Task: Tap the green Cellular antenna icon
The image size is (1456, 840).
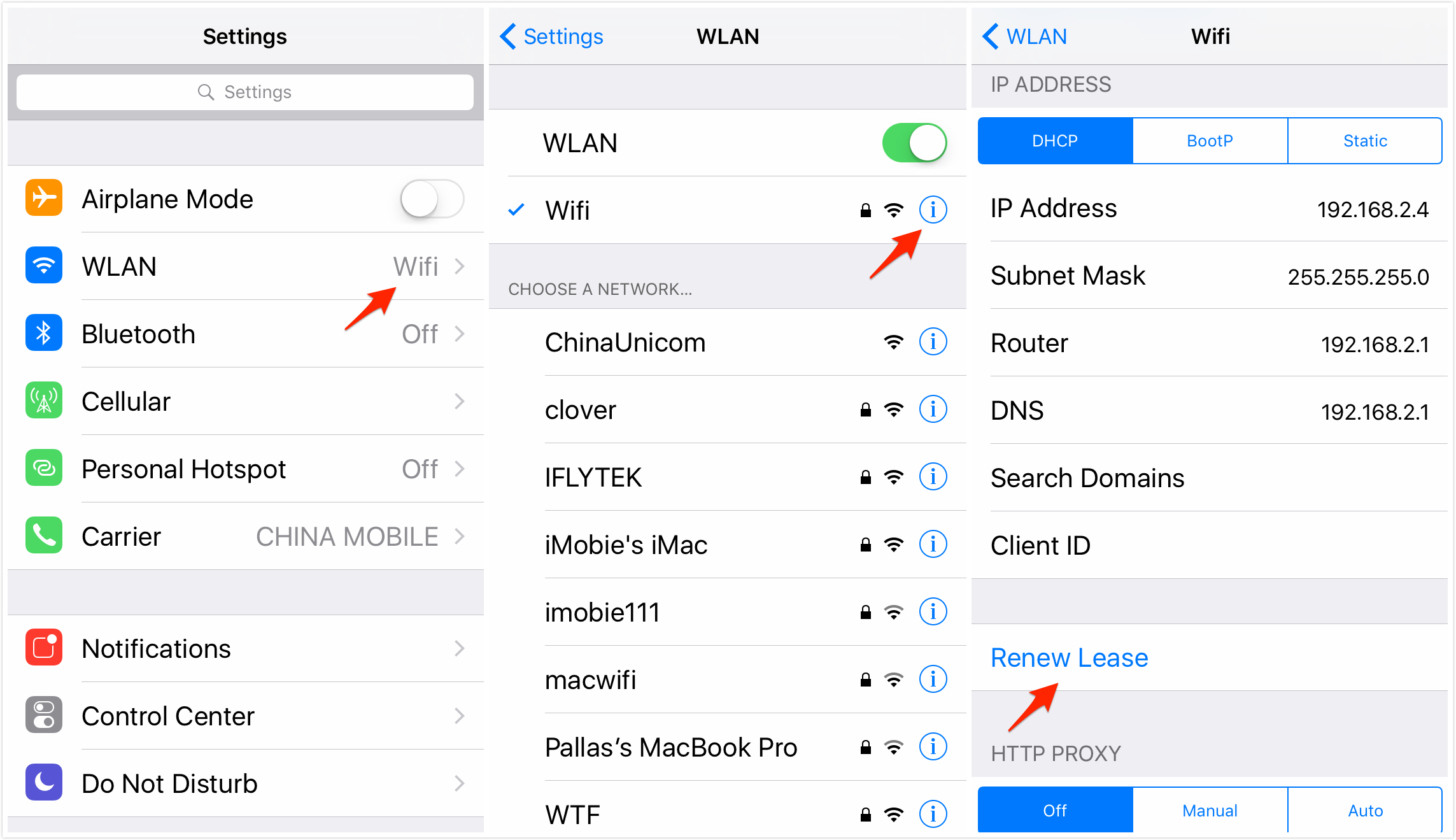Action: point(44,401)
